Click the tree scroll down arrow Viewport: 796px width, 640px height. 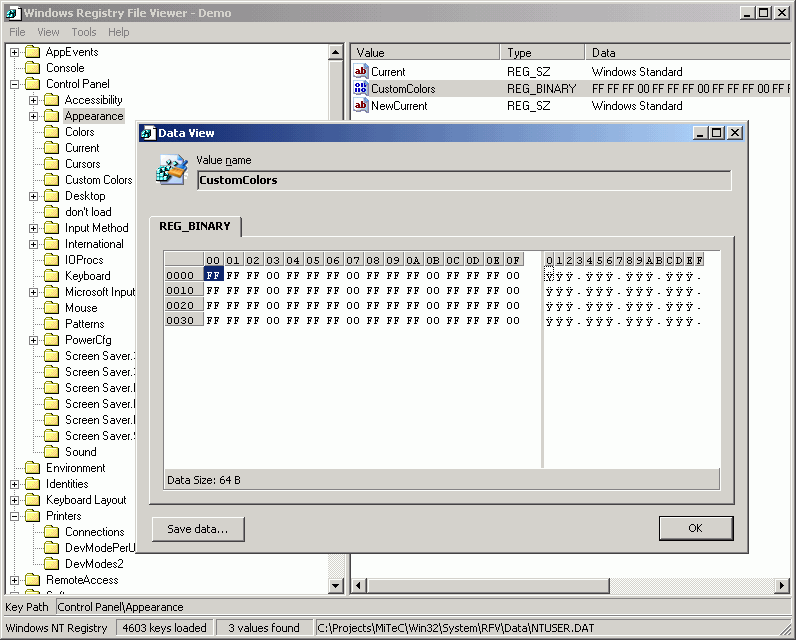(x=336, y=585)
